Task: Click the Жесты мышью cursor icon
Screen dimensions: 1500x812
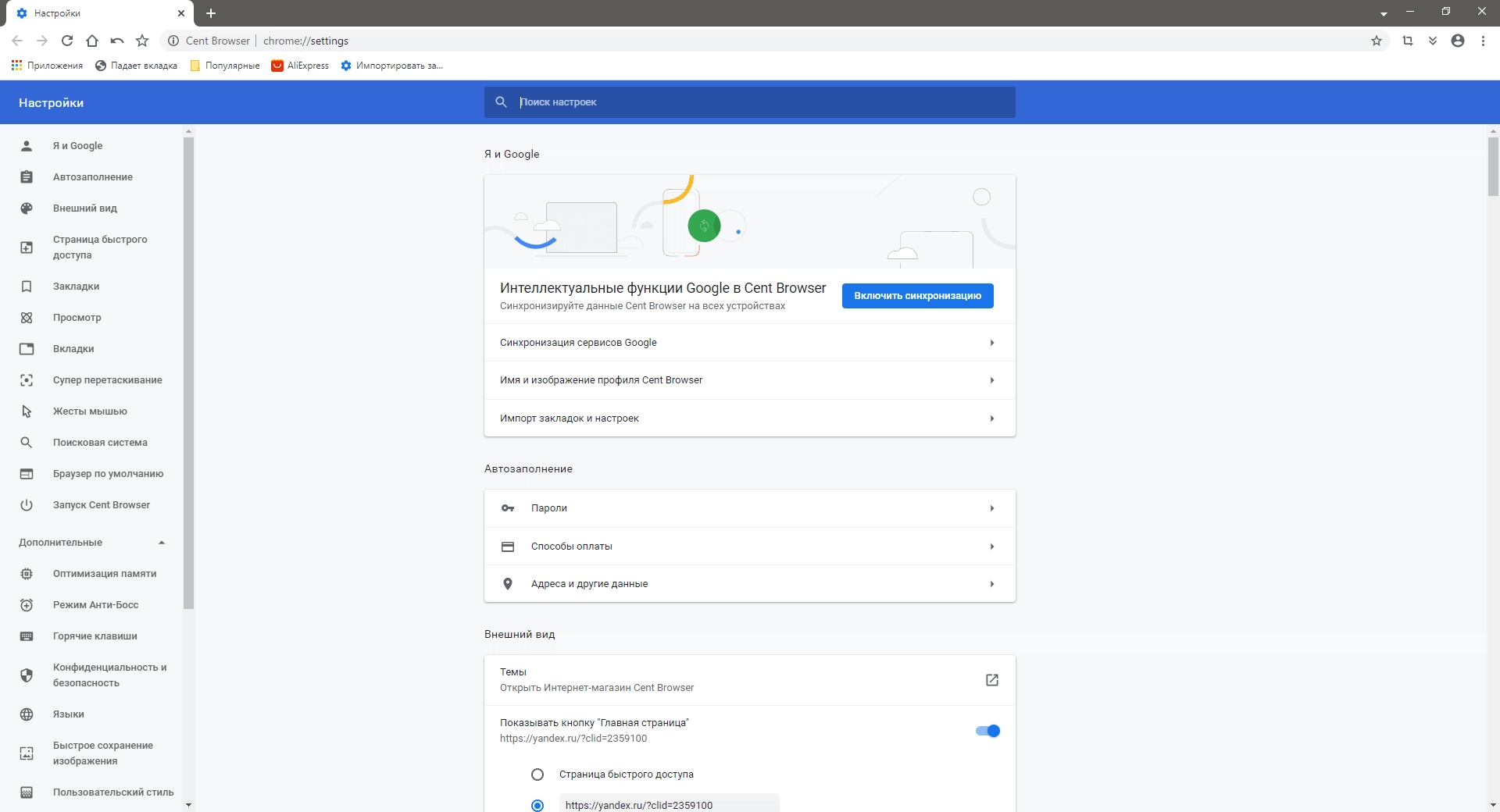Action: pyautogui.click(x=27, y=411)
